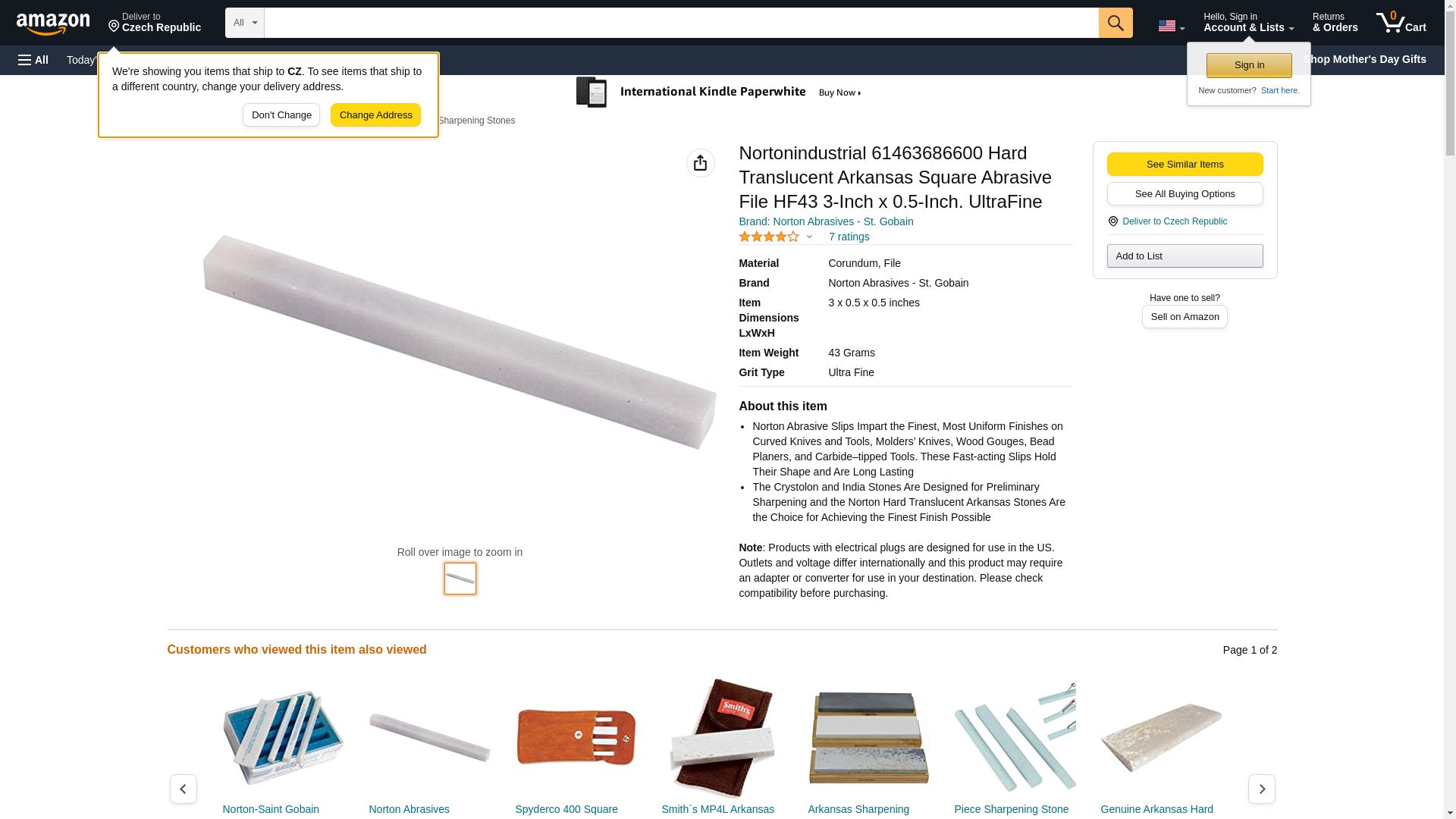Open Returns & Orders
The height and width of the screenshot is (819, 1456).
[1335, 22]
